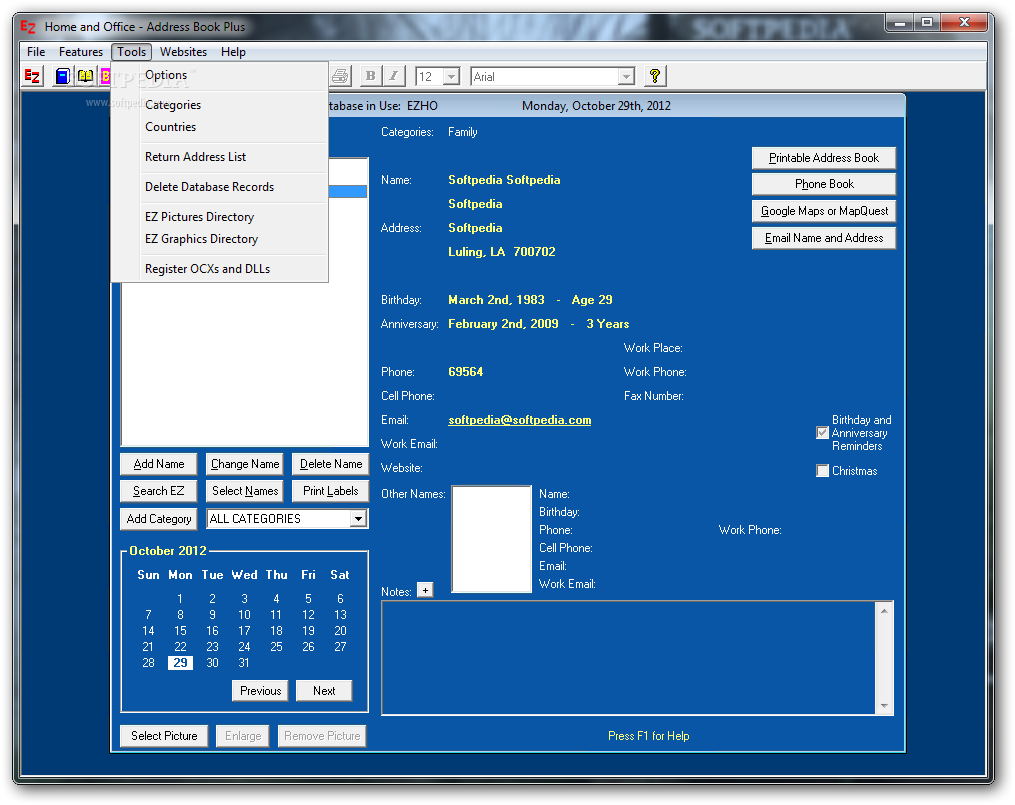The height and width of the screenshot is (805, 1015).
Task: Open the ALL CATEGORIES dropdown
Action: [358, 519]
